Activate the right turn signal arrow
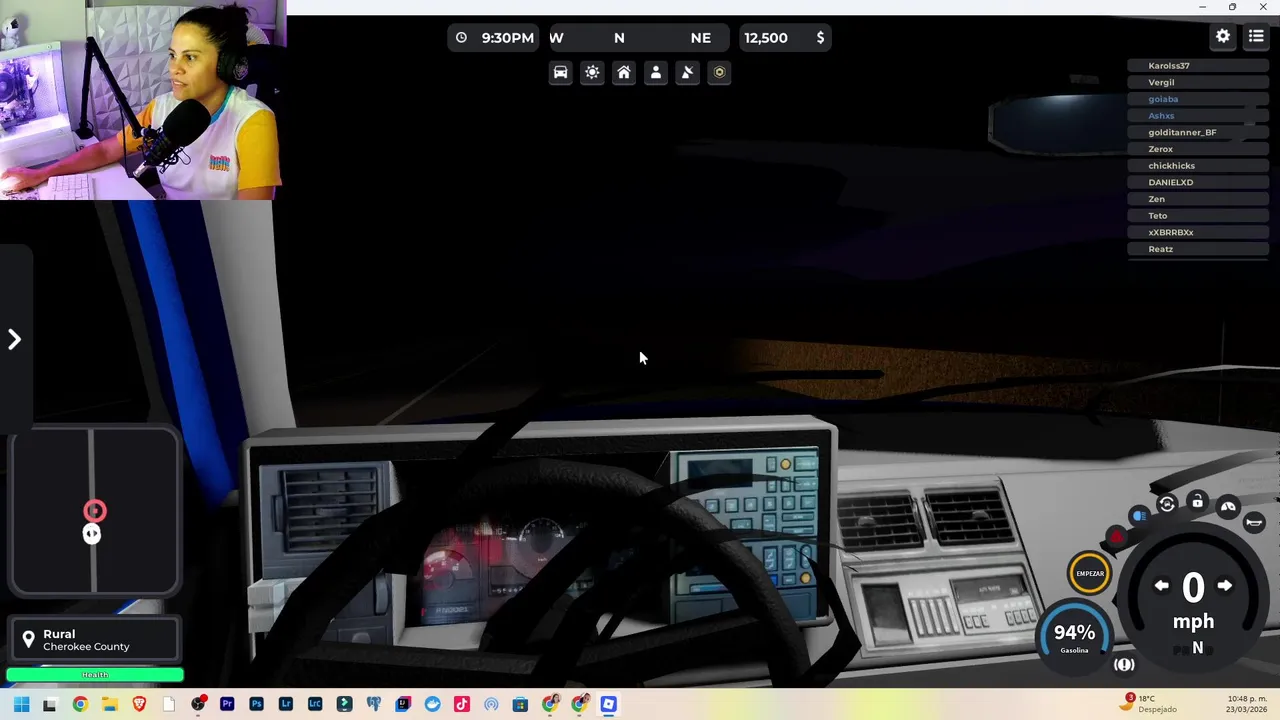The width and height of the screenshot is (1280, 720). [1224, 586]
